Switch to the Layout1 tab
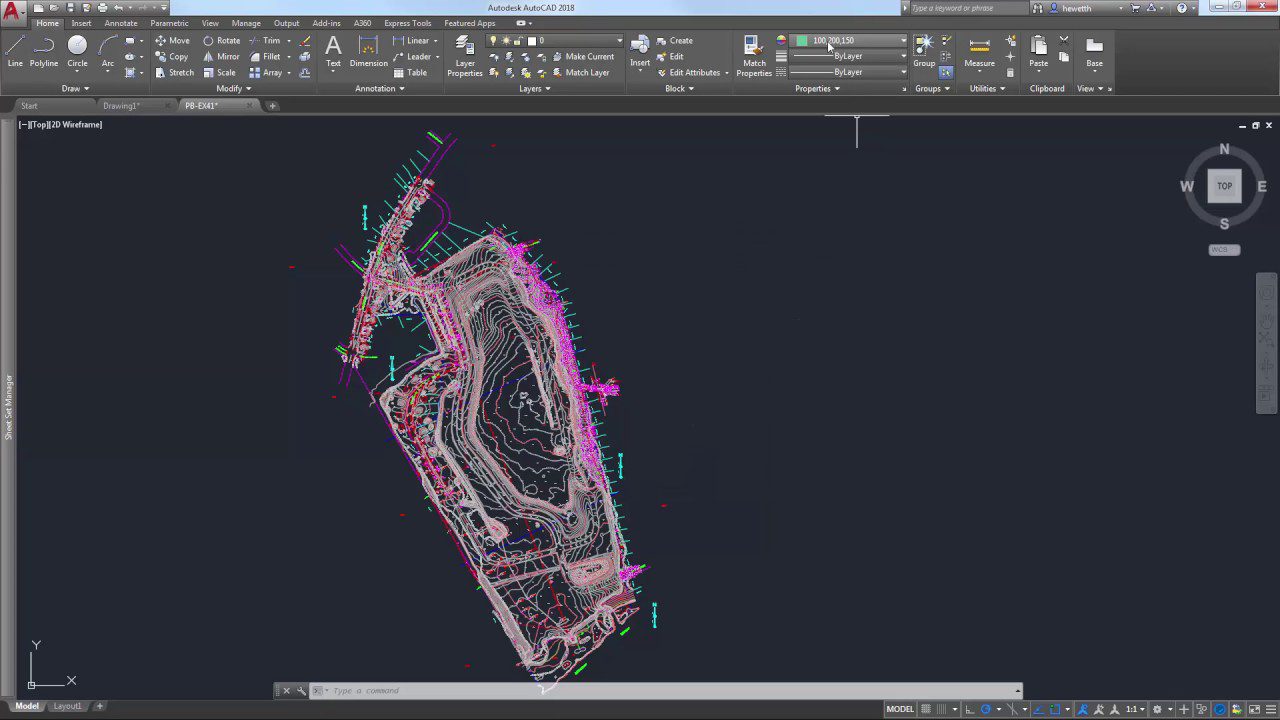The image size is (1280, 720). (x=67, y=706)
